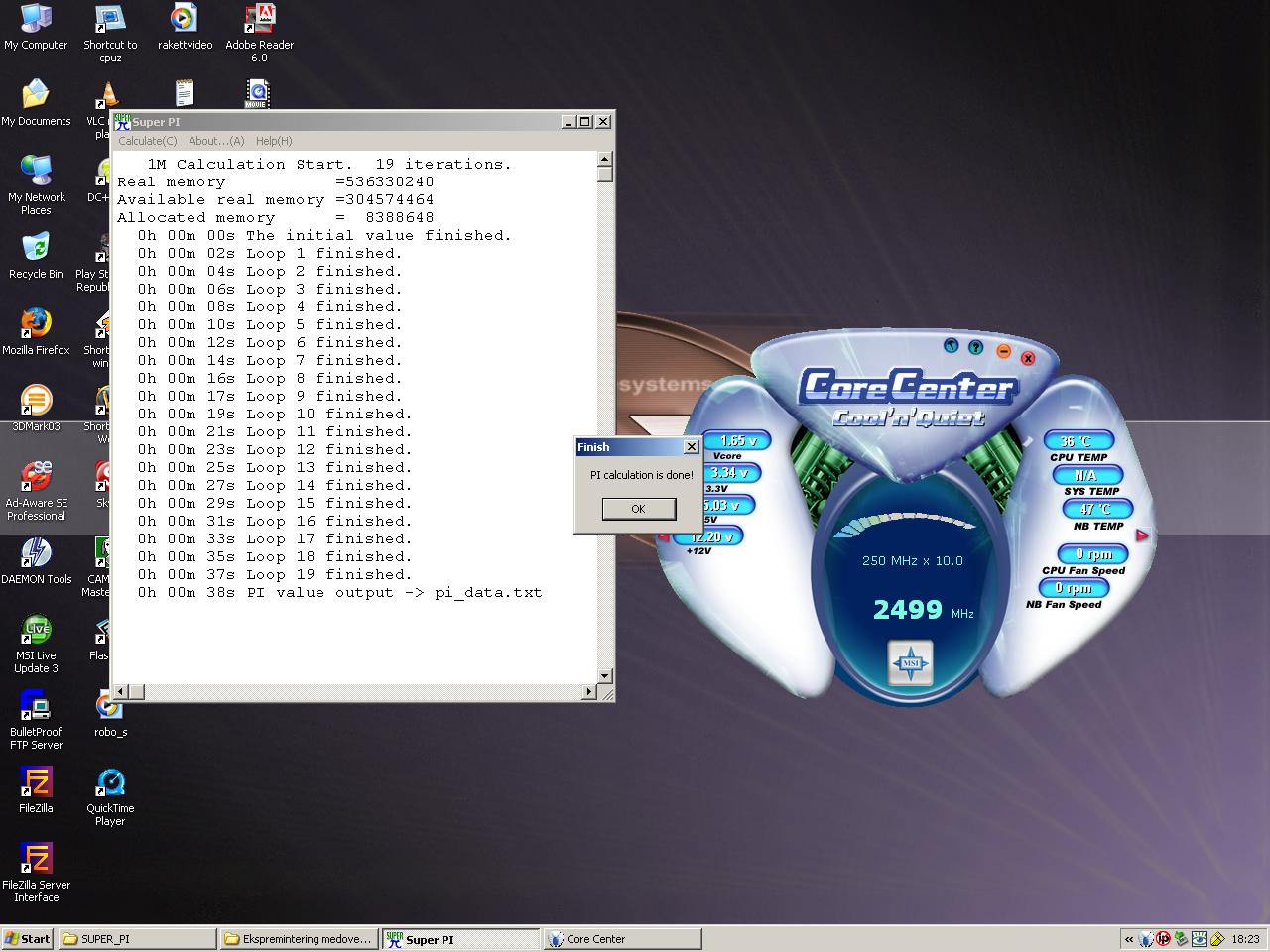Open the Windows Start menu
Image resolution: width=1270 pixels, height=952 pixels.
point(27,939)
